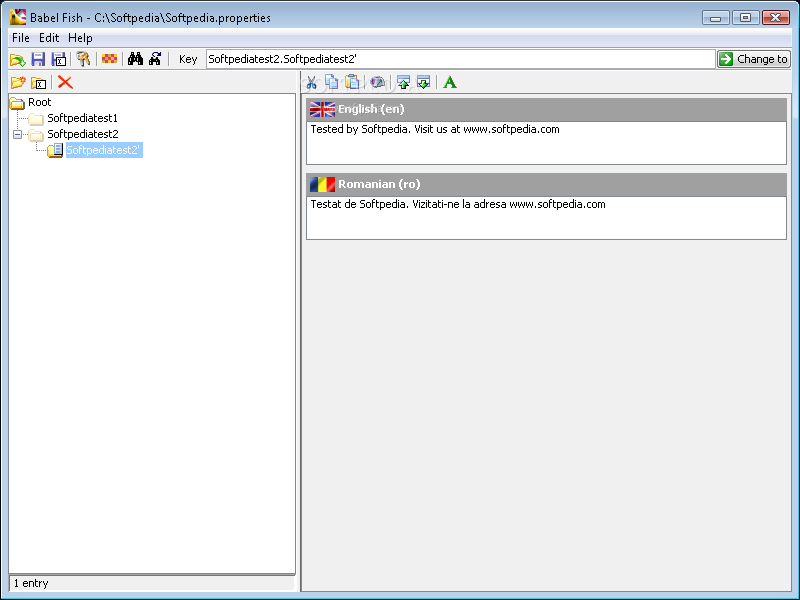Open the Help menu
Screen dimensions: 800x600
80,38
